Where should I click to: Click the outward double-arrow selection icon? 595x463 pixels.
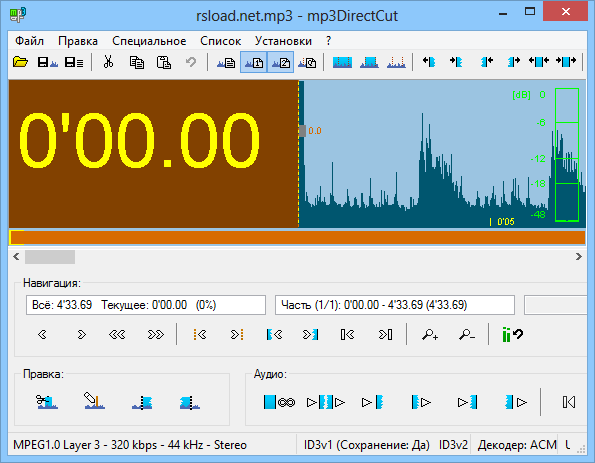pos(539,61)
